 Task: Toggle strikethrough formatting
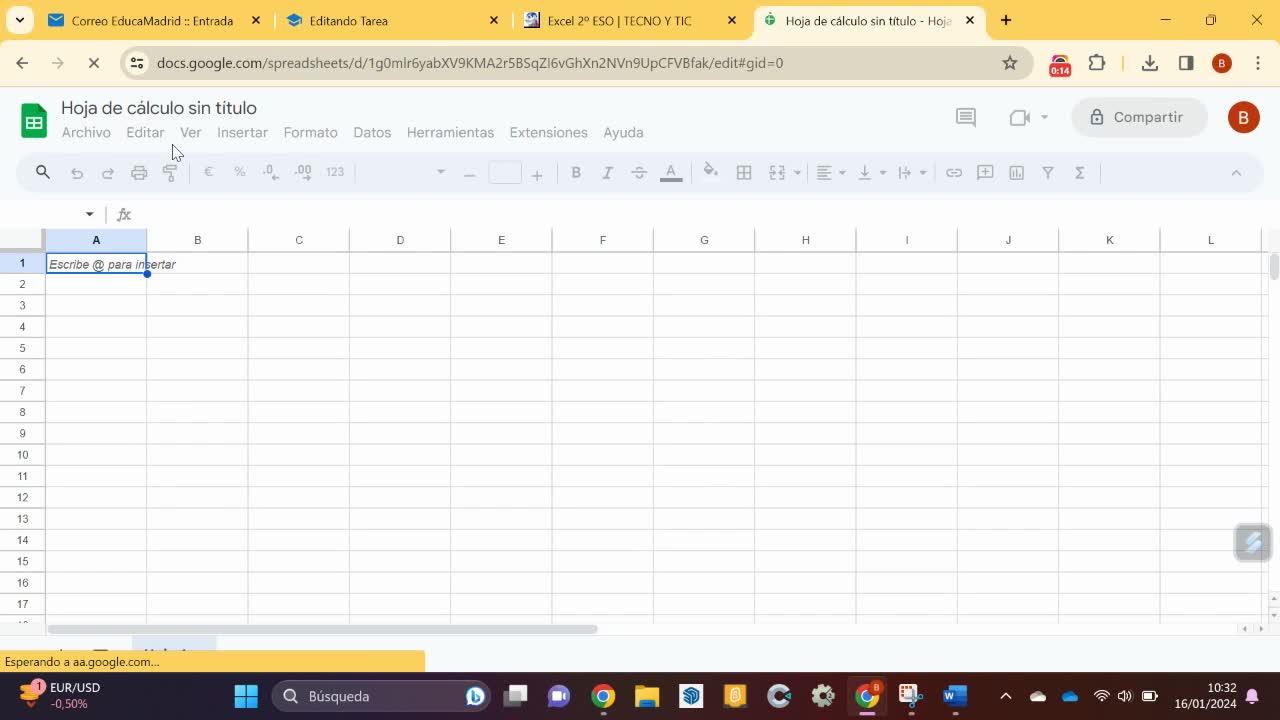639,173
